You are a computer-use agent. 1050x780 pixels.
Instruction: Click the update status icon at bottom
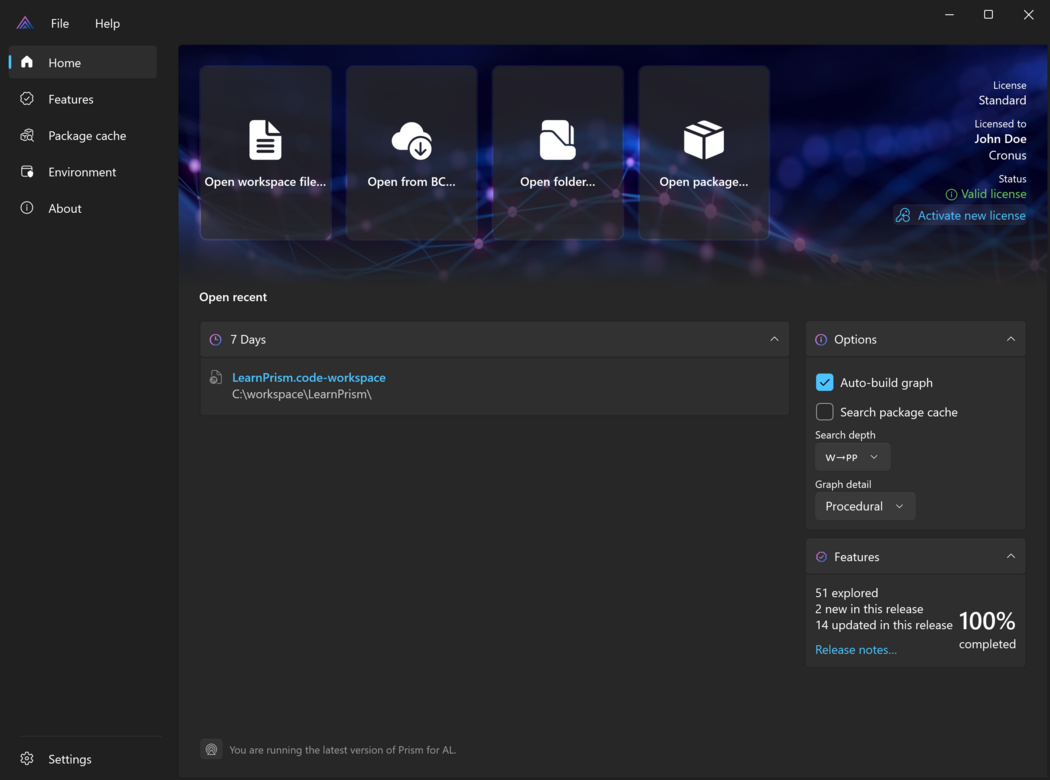pos(212,750)
